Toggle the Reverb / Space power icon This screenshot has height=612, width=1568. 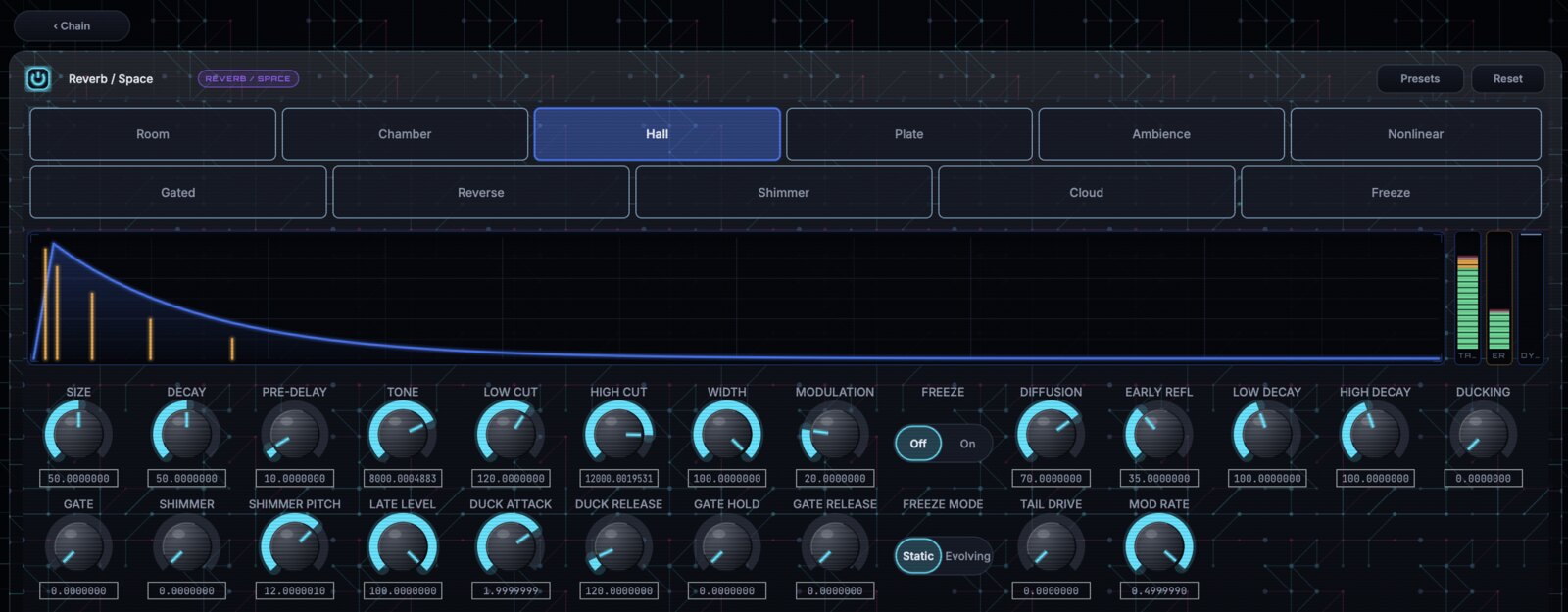pos(38,78)
